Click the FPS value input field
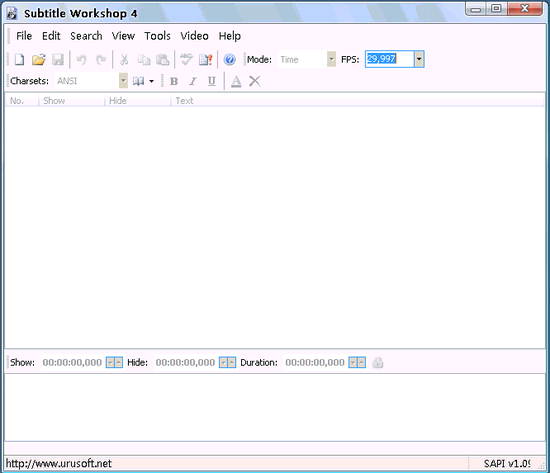Screen dimensions: 550x473 (389, 59)
